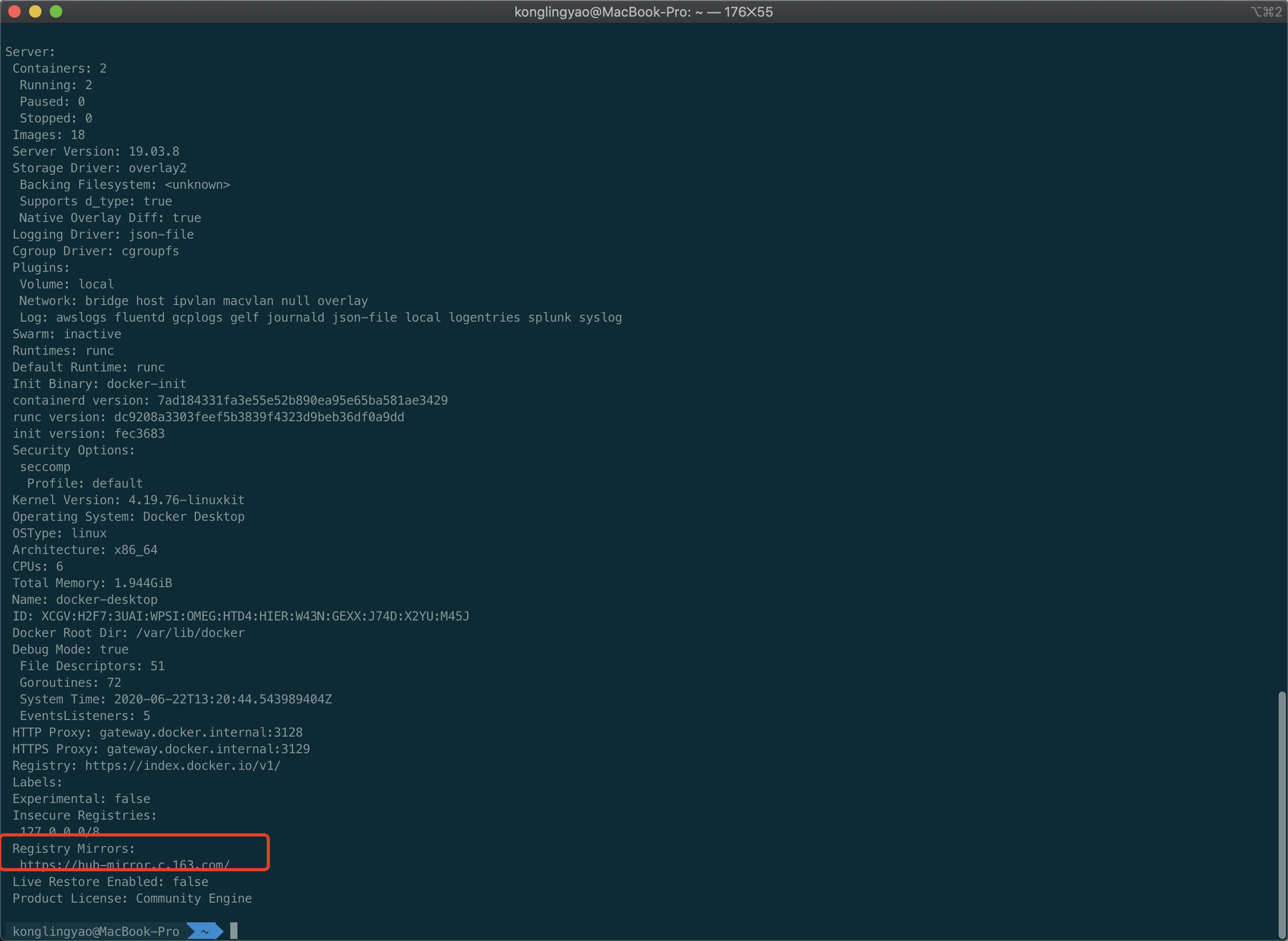Click the Docker ID string starting XCGV
The width and height of the screenshot is (1288, 941).
pos(255,616)
